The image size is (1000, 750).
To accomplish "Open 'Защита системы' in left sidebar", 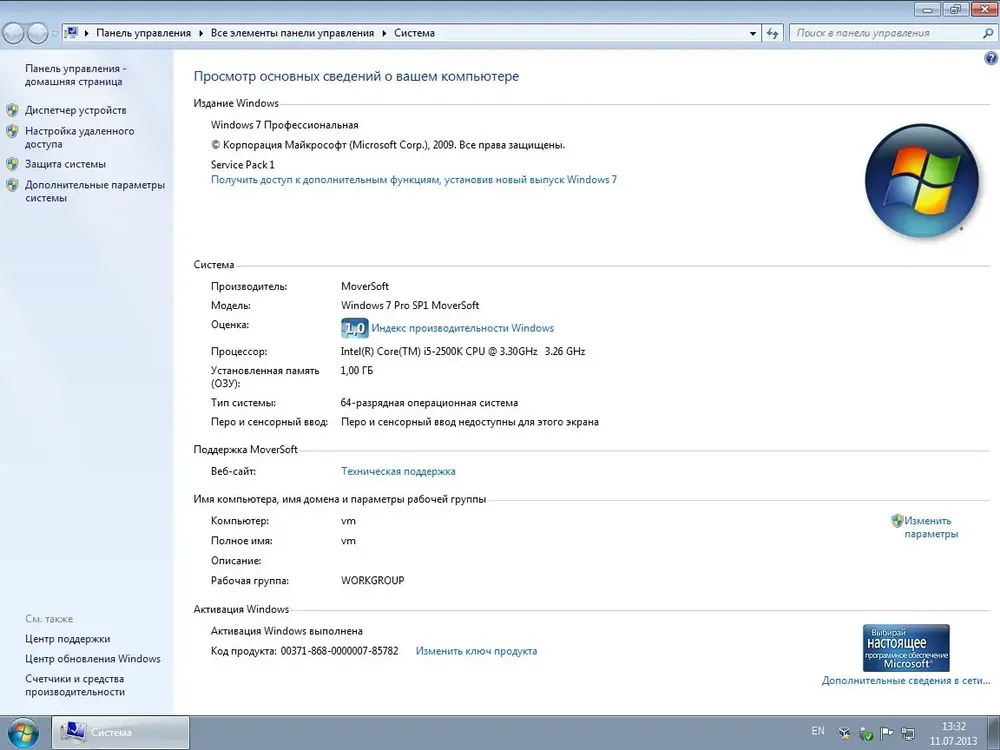I will [x=65, y=164].
